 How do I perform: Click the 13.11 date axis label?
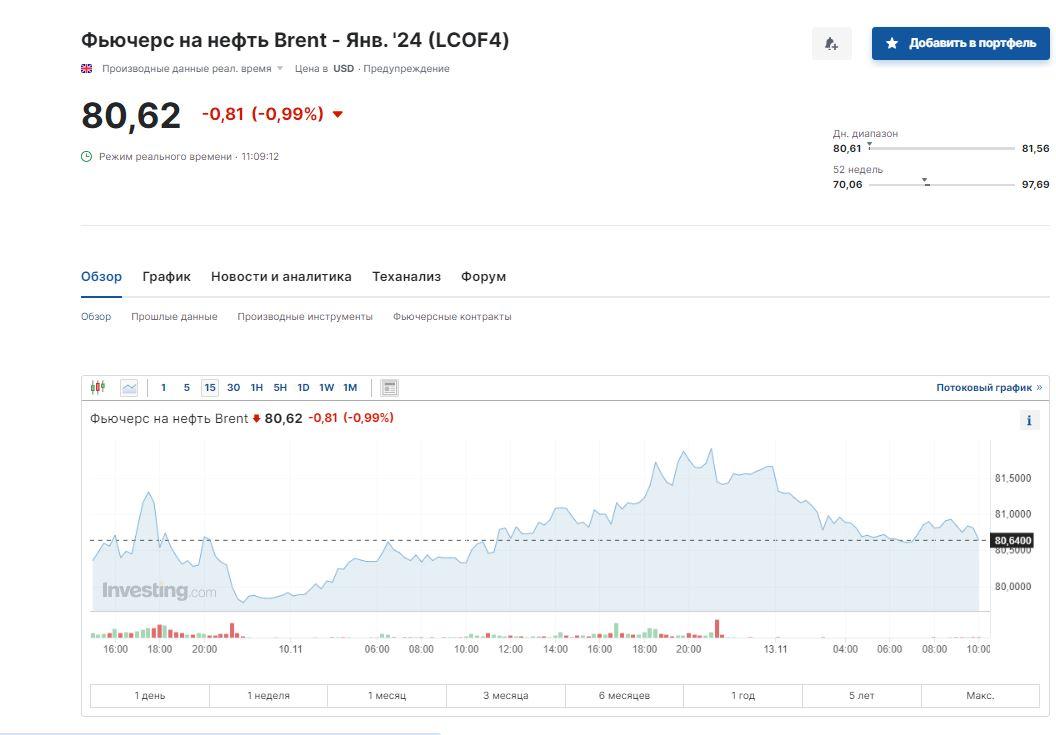[775, 649]
